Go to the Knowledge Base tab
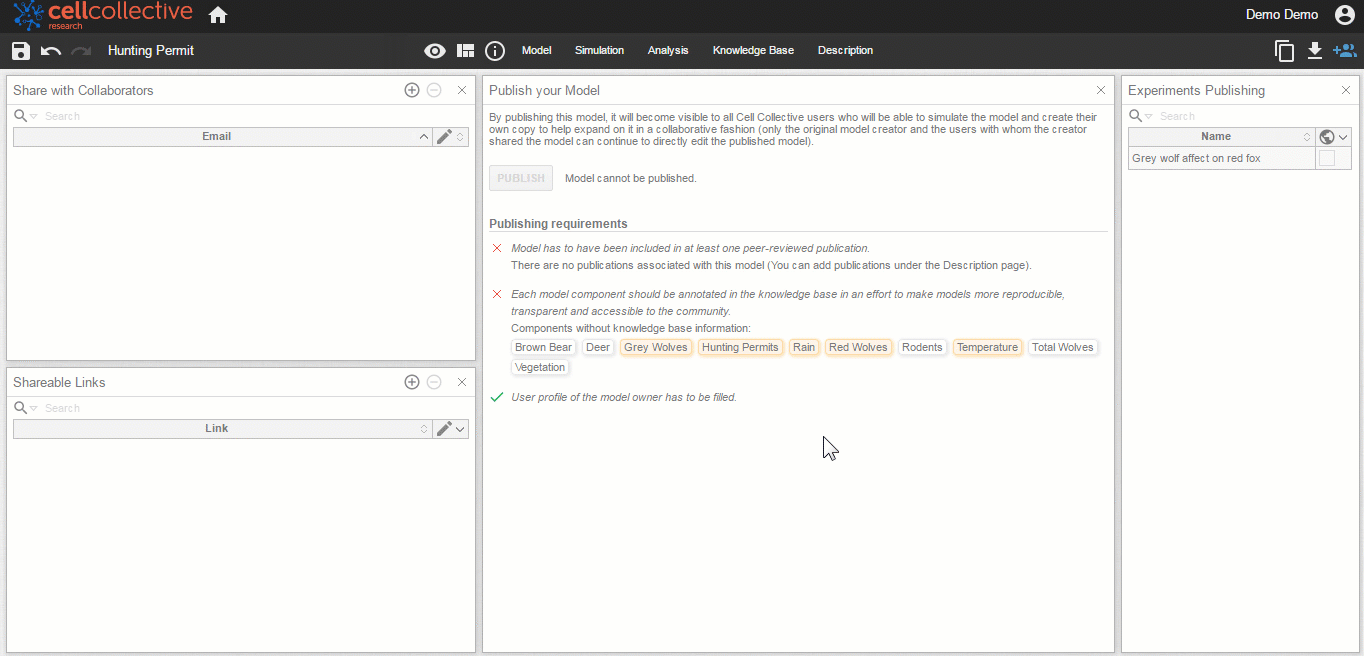 point(753,50)
